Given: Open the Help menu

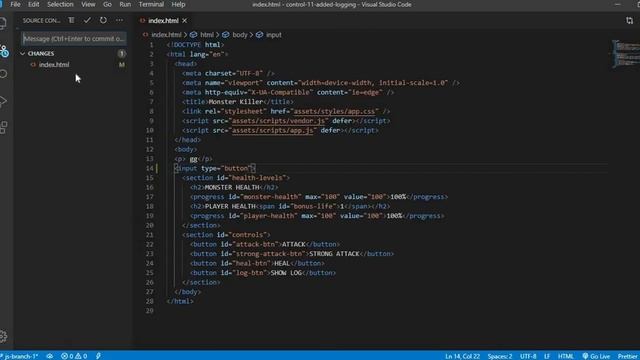Looking at the screenshot, I should (178, 4).
